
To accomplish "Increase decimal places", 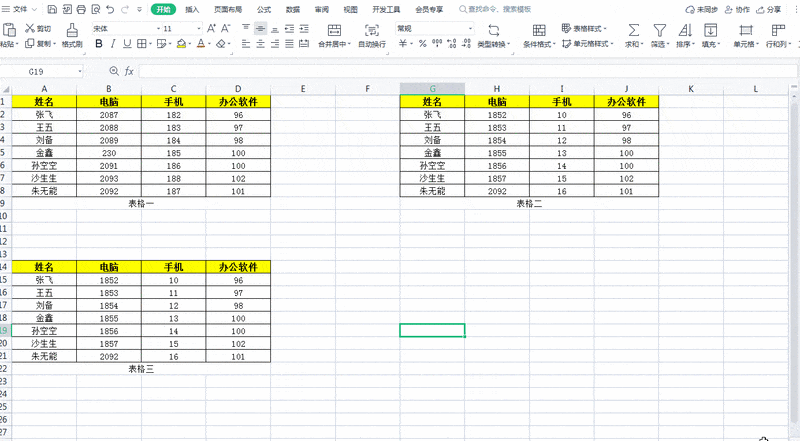I will pos(452,44).
